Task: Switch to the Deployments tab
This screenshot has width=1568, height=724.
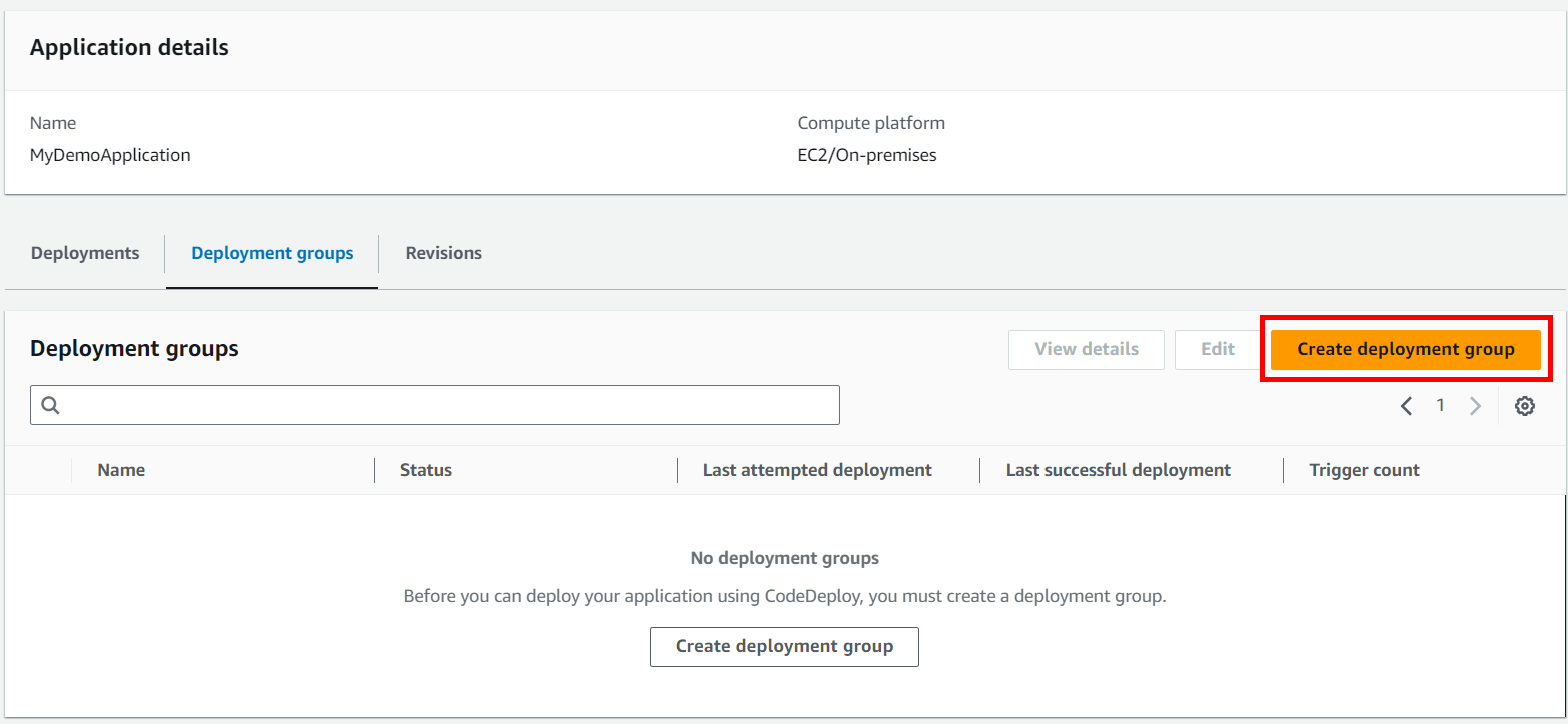Action: [x=85, y=253]
